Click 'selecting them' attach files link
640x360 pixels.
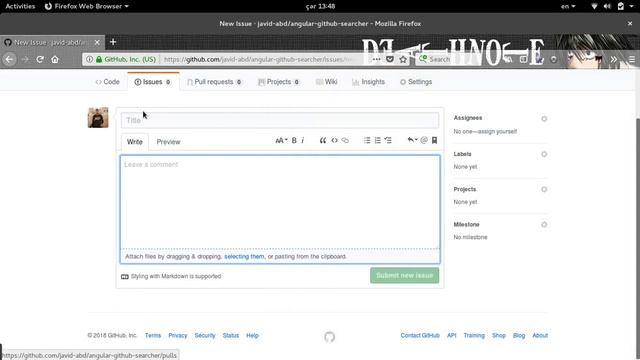coord(244,256)
